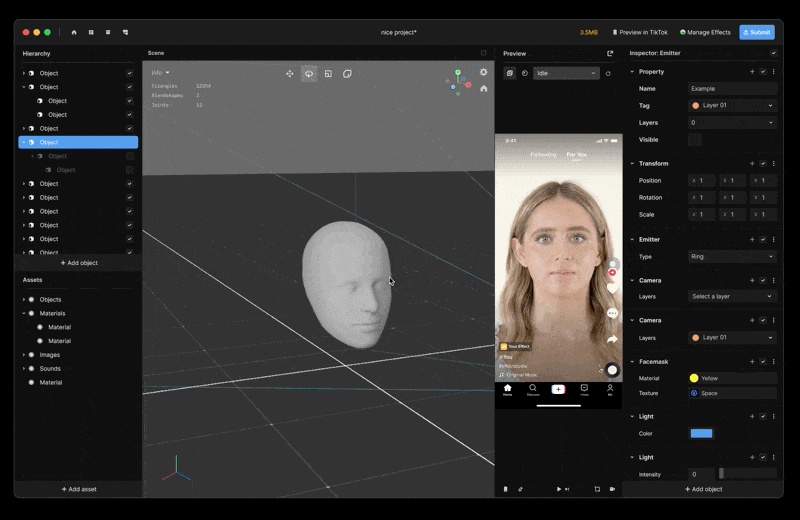Viewport: 800px width, 520px height.
Task: Toggle the Facemask section checkbox
Action: [763, 361]
